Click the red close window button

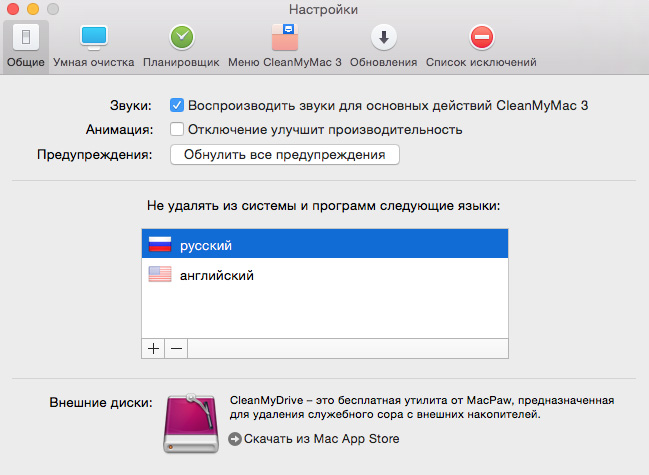tap(13, 9)
